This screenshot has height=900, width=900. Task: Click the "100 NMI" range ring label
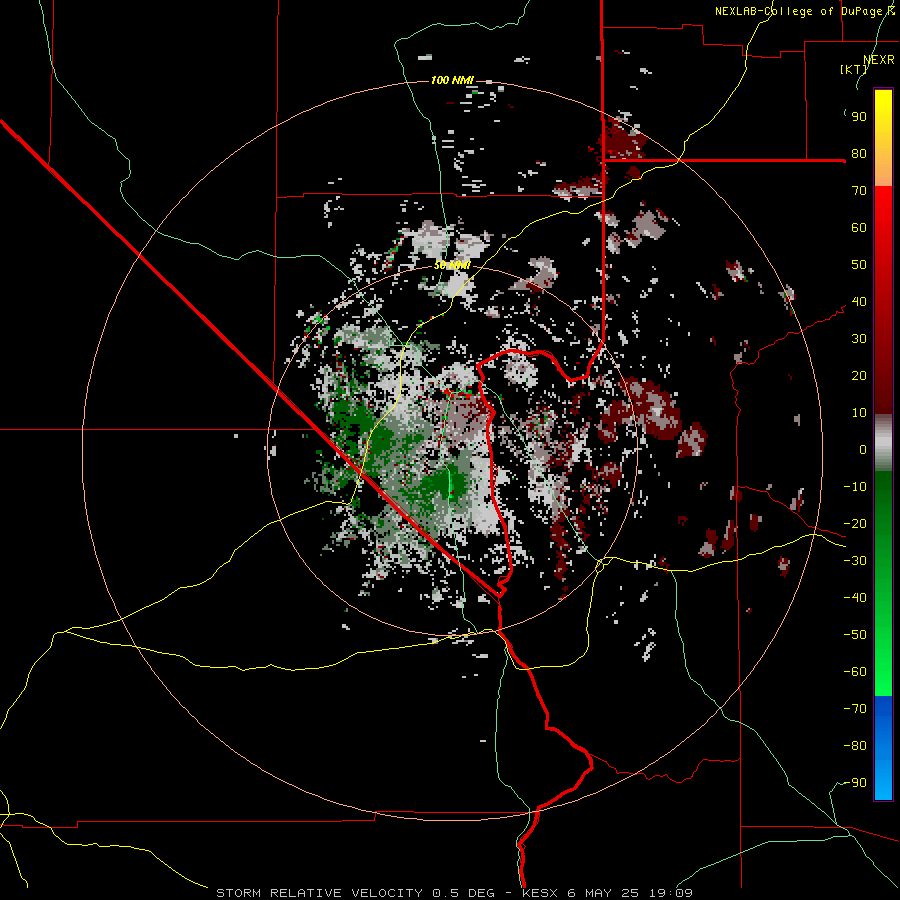[x=452, y=80]
